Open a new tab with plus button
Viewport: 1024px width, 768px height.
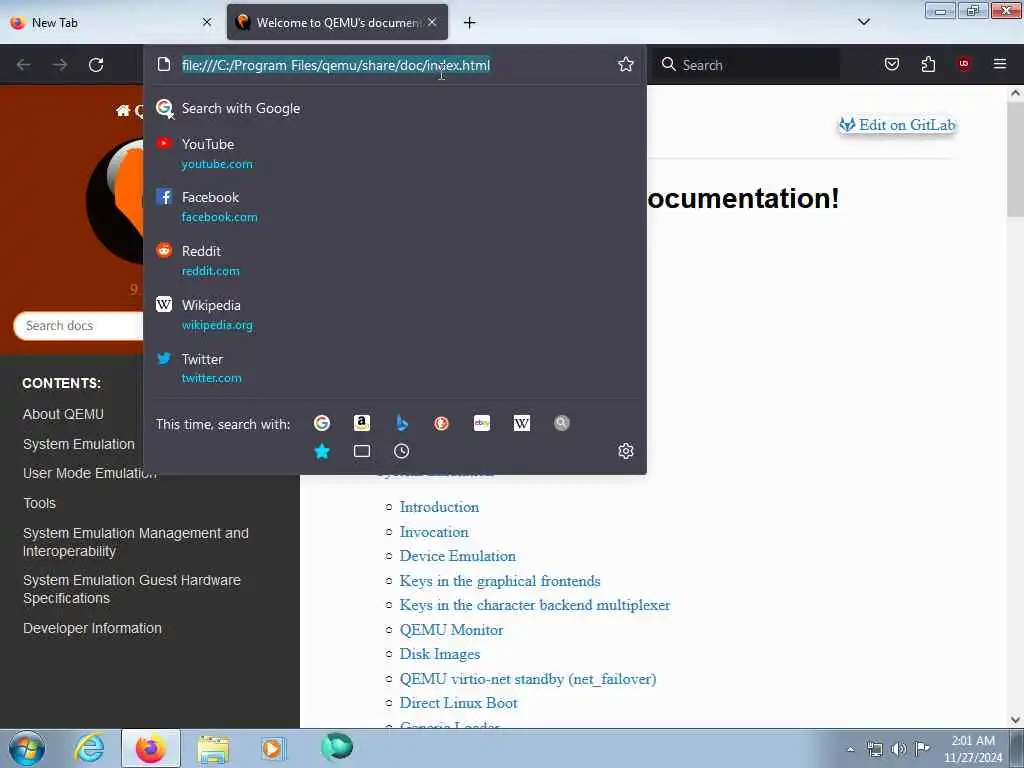pyautogui.click(x=469, y=23)
